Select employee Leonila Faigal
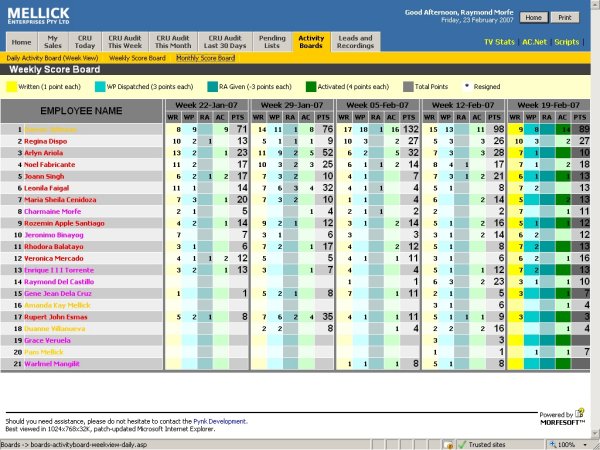This screenshot has width=600, height=450. (x=47, y=188)
